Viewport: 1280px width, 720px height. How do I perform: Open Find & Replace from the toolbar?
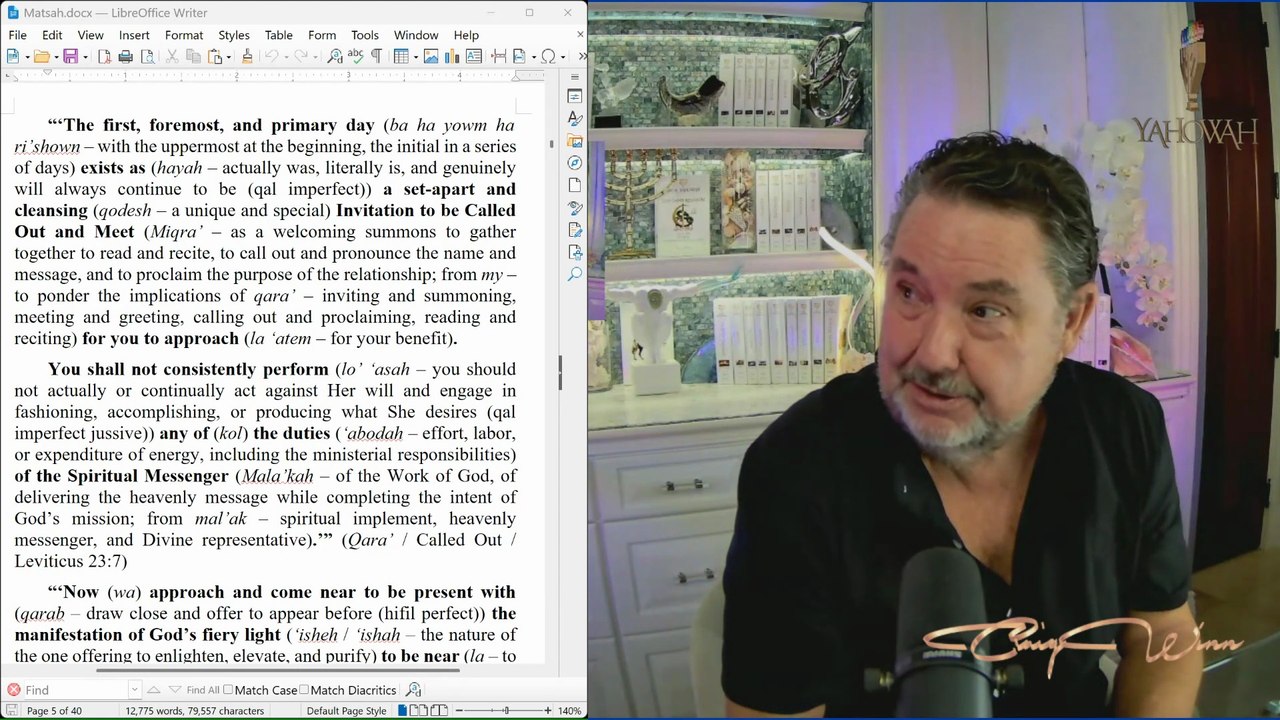pyautogui.click(x=335, y=56)
